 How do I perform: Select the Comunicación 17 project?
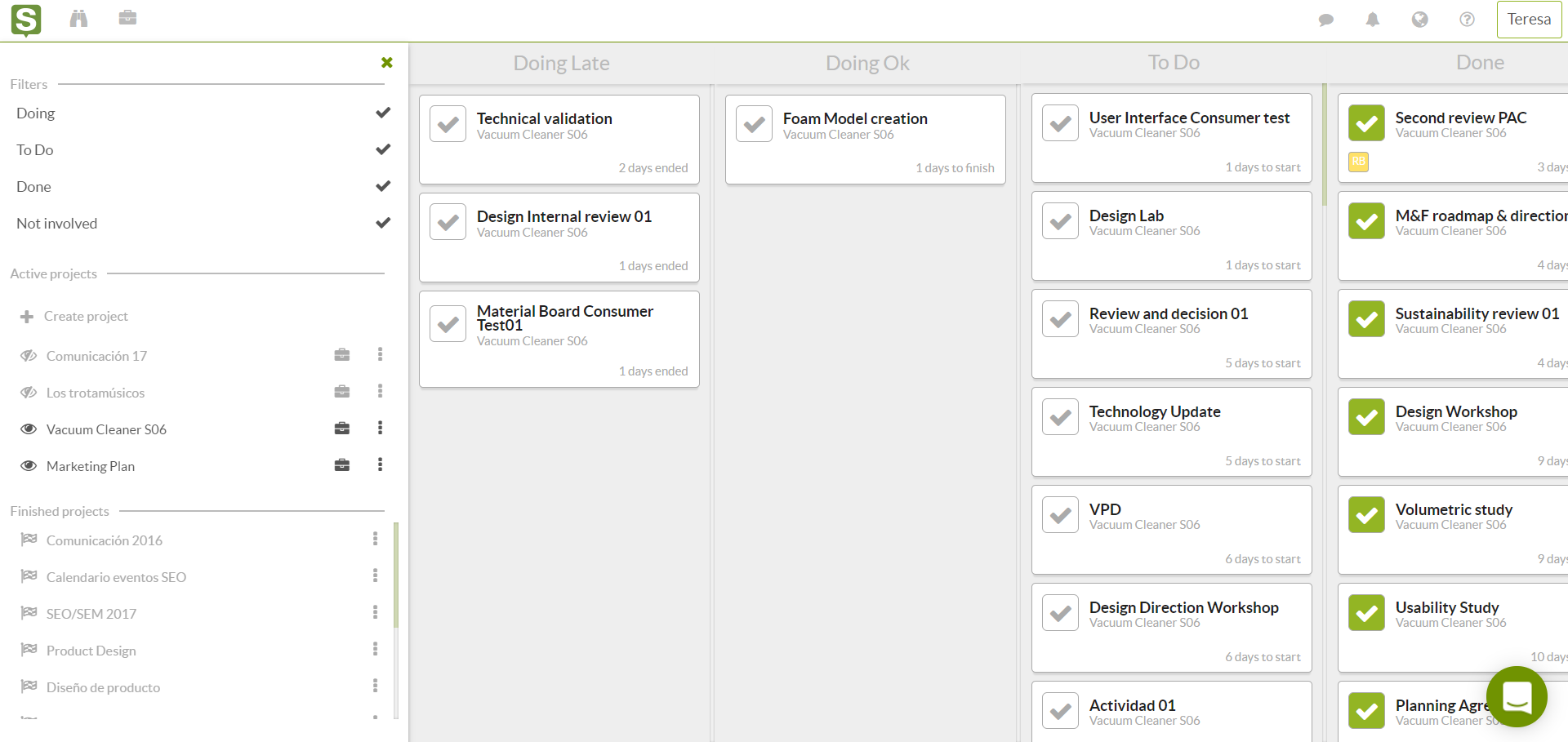click(x=96, y=357)
